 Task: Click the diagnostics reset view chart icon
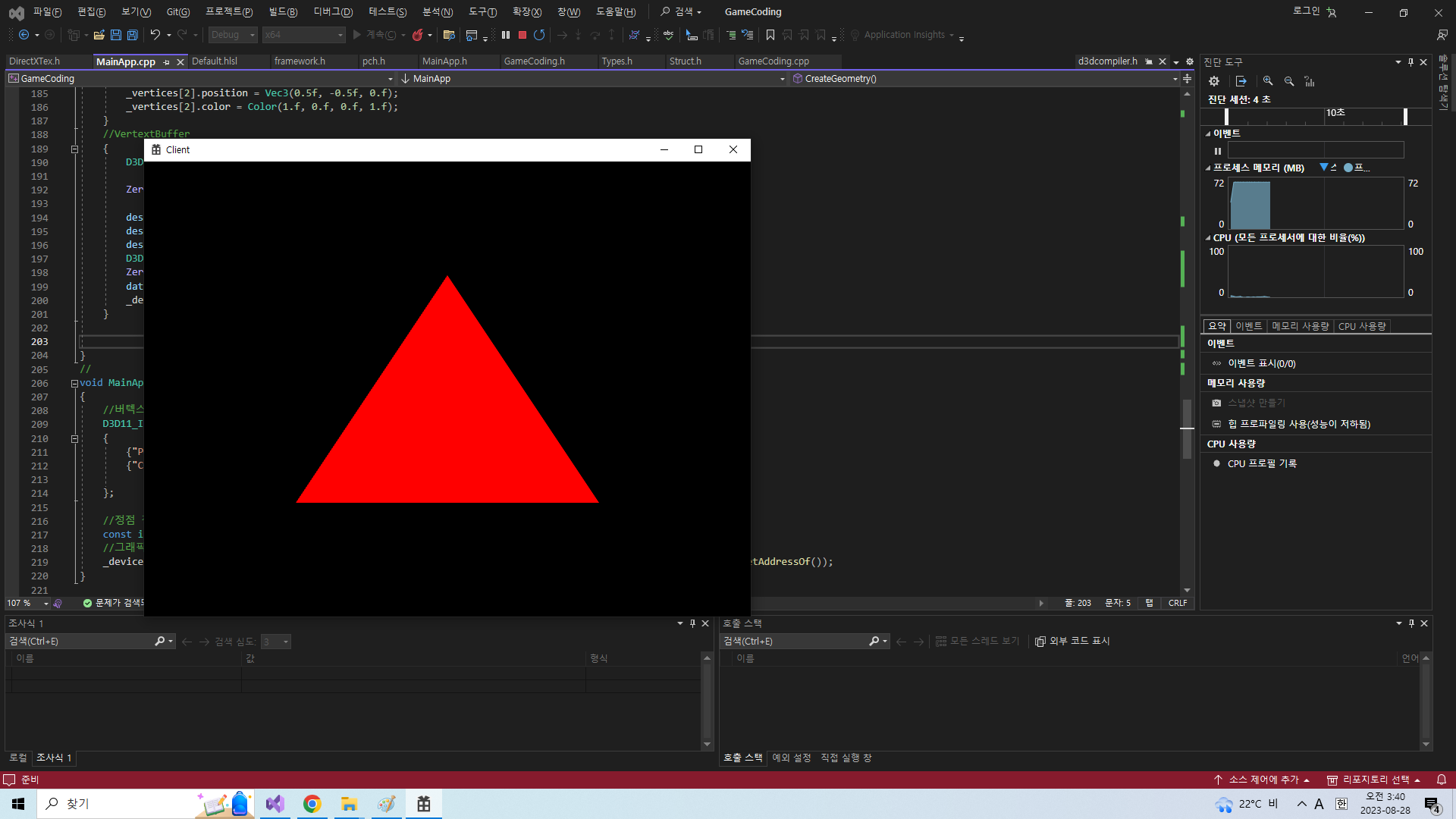(1310, 81)
